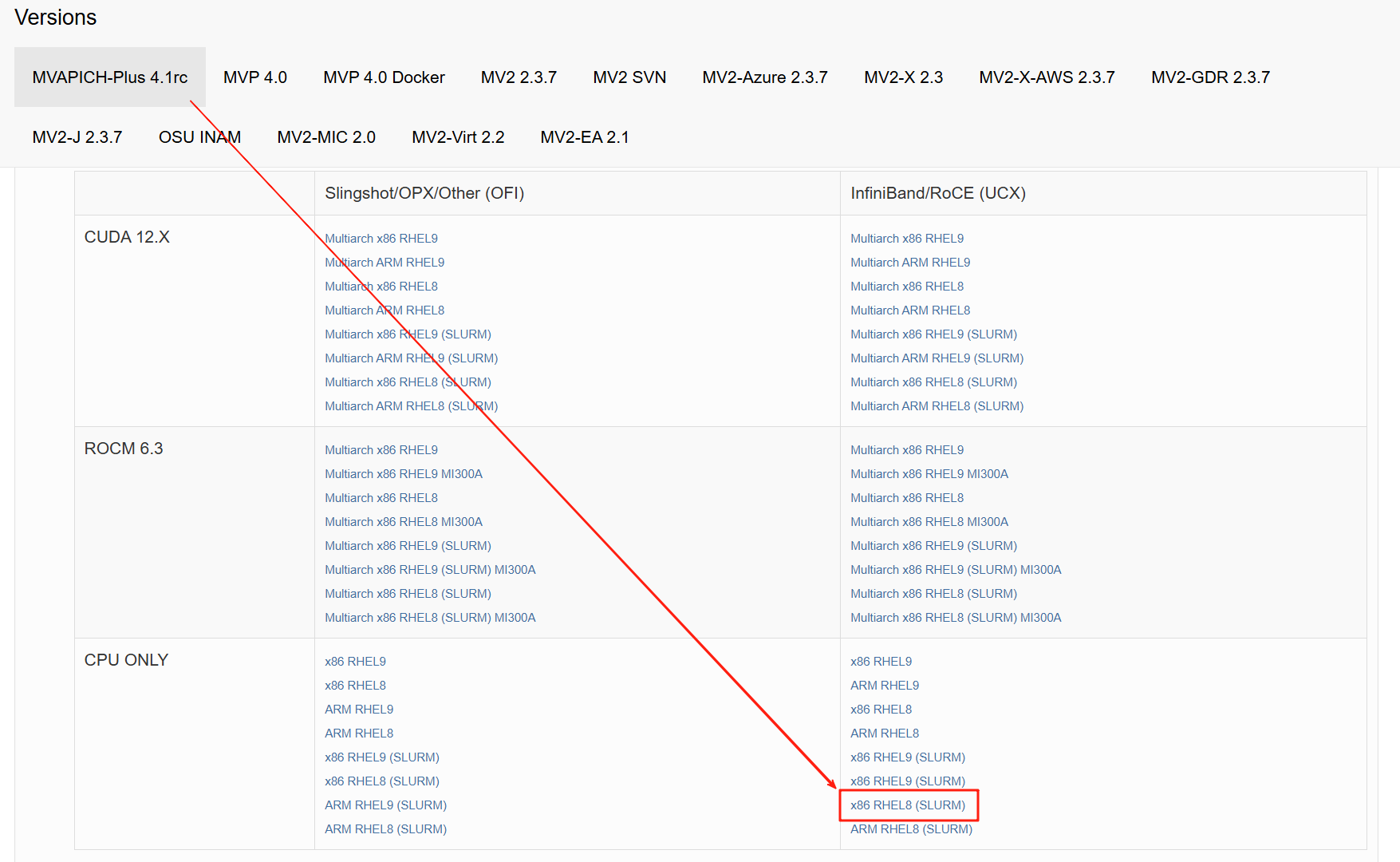Select the MV2-Azure 2.3.7 tab
The width and height of the screenshot is (1400, 862).
point(765,77)
